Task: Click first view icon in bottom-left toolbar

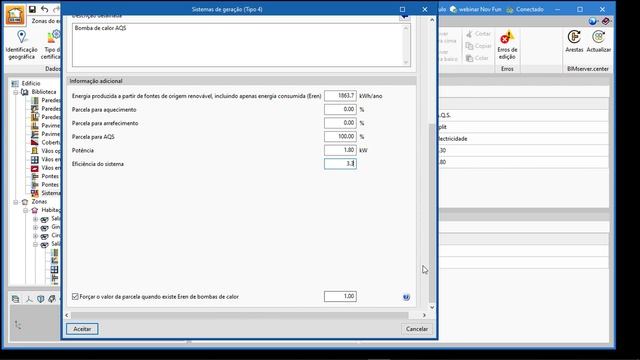Action: pyautogui.click(x=16, y=299)
